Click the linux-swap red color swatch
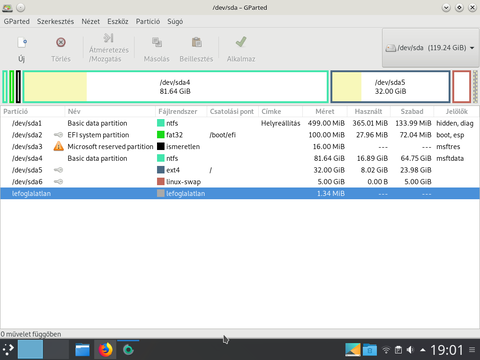Viewport: 480px width, 360px height. pos(161,181)
